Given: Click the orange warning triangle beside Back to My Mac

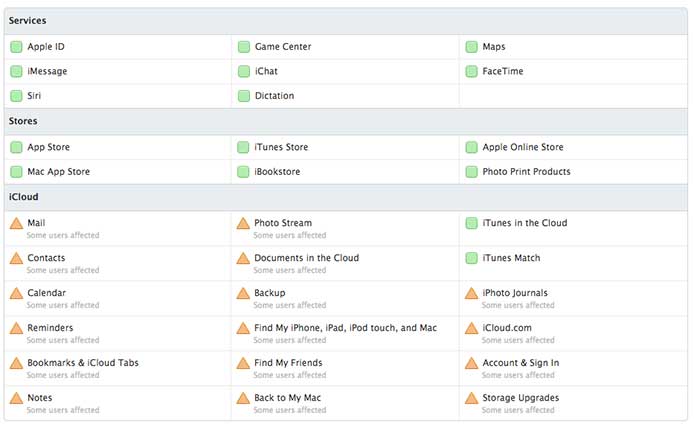Looking at the screenshot, I should click(x=243, y=398).
